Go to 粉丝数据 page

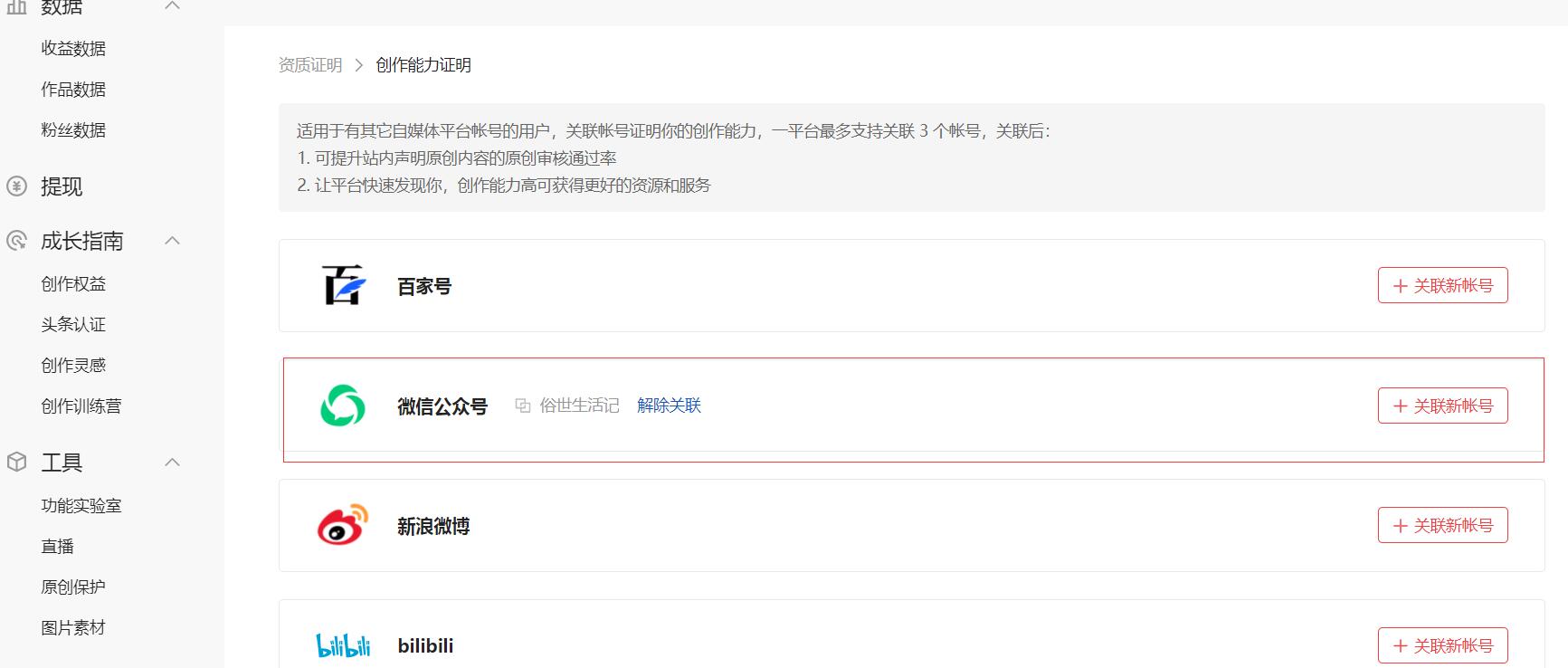point(73,130)
